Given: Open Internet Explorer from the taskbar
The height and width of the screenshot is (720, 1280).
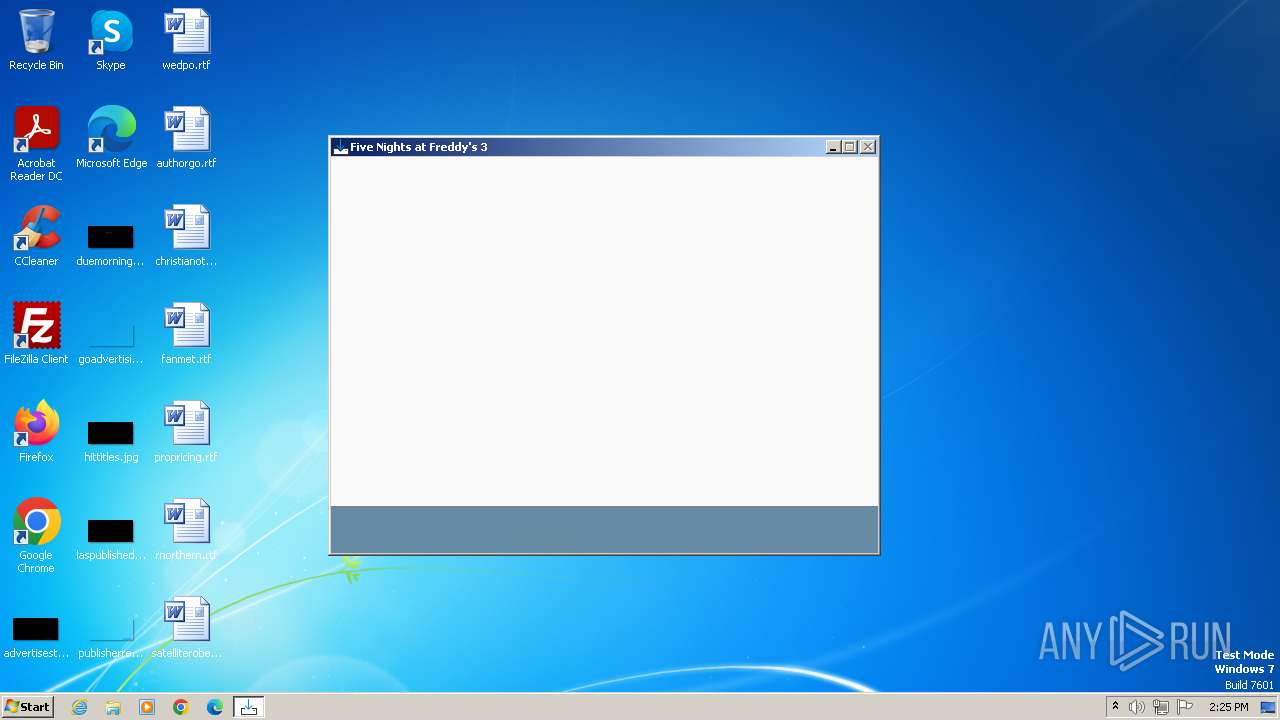Looking at the screenshot, I should [x=80, y=707].
